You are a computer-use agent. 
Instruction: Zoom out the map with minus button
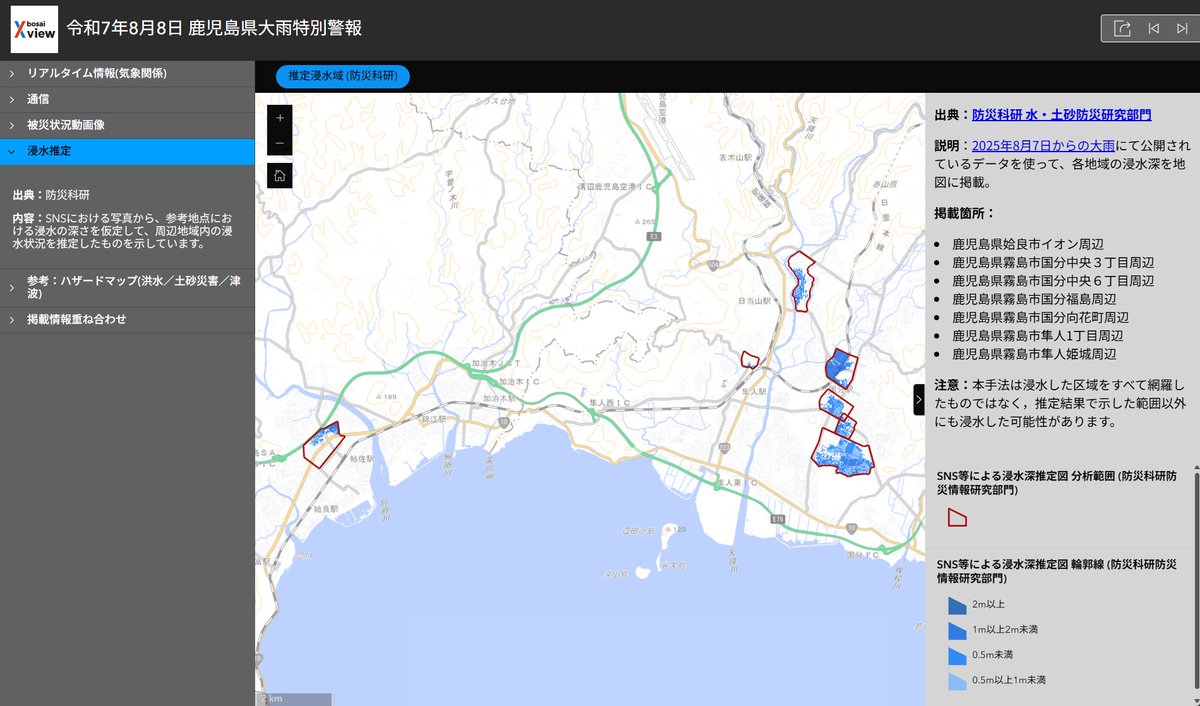point(280,143)
